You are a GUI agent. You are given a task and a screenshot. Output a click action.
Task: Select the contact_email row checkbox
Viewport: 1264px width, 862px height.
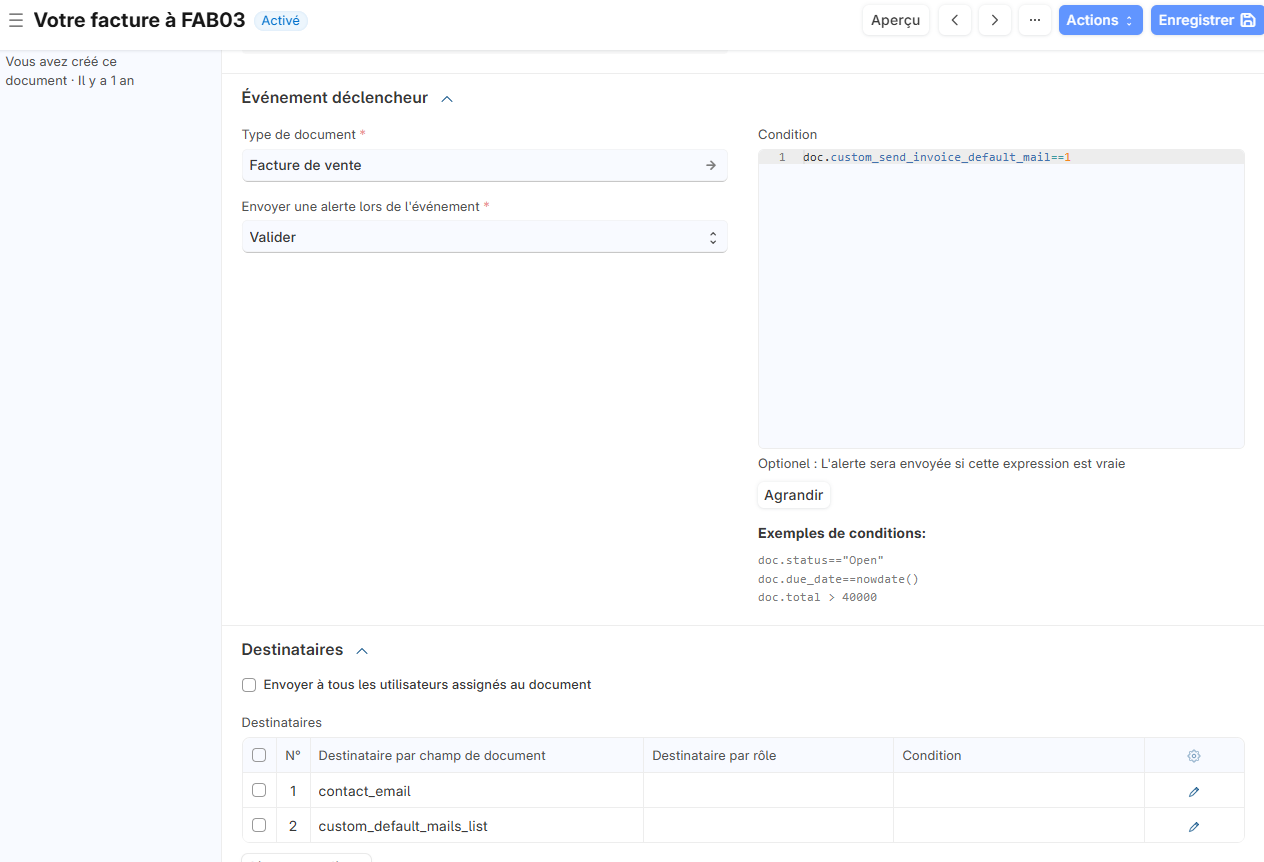[259, 791]
